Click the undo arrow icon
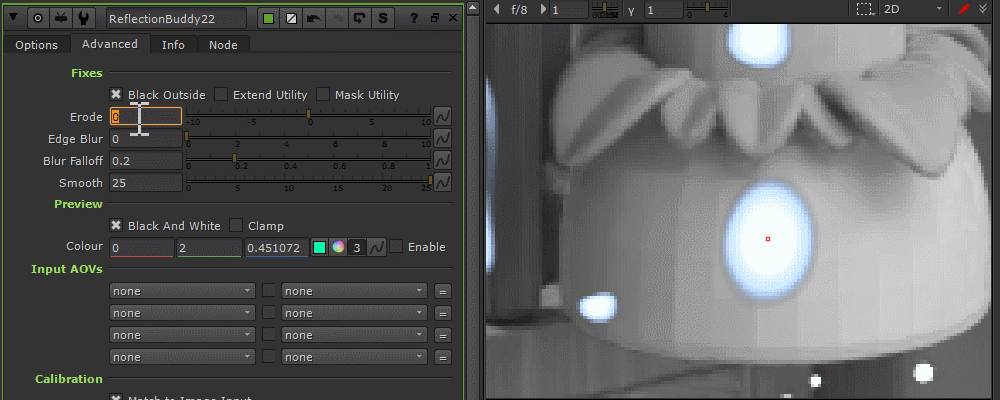Viewport: 1000px width, 400px height. point(314,19)
